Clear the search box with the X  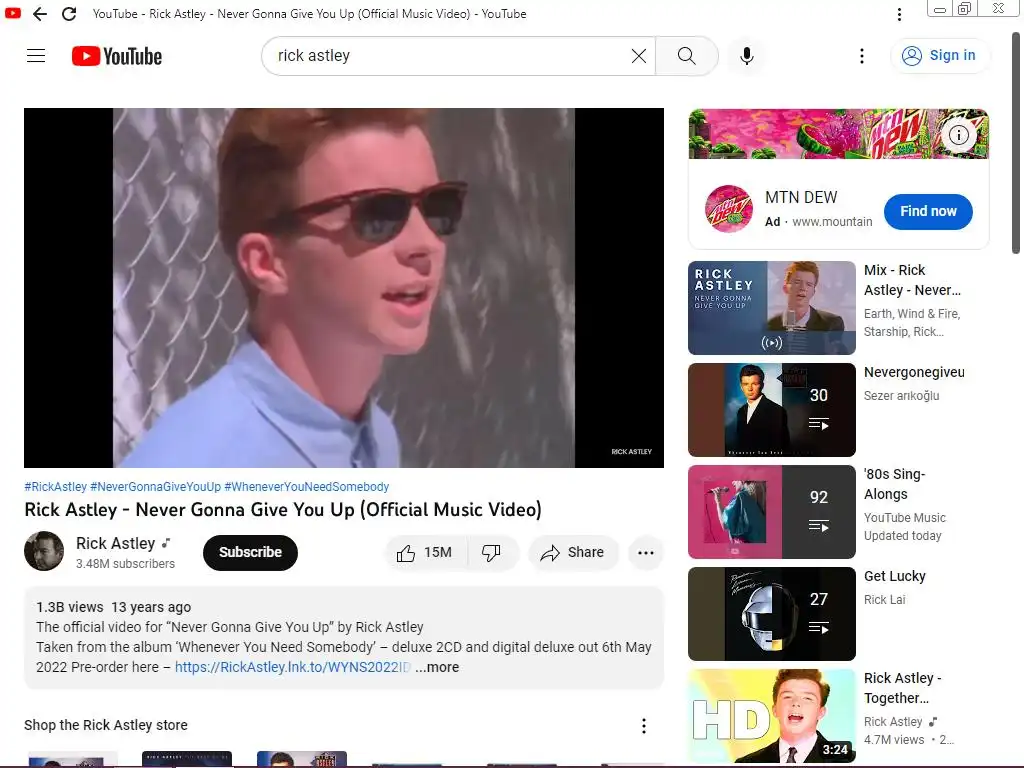pyautogui.click(x=639, y=56)
